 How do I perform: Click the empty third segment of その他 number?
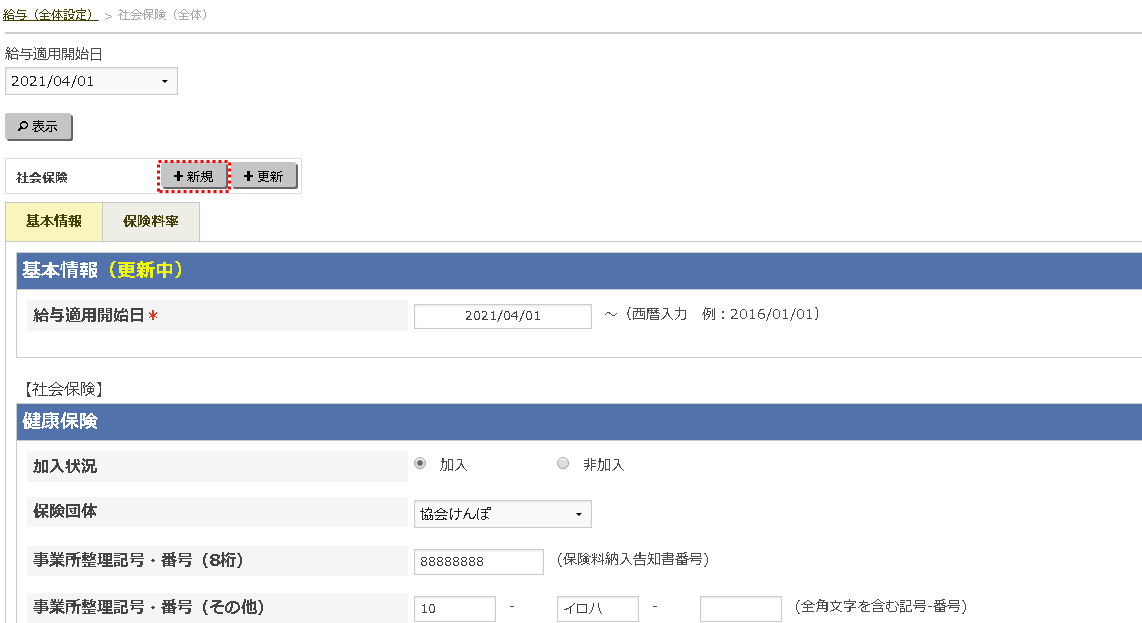pyautogui.click(x=740, y=608)
